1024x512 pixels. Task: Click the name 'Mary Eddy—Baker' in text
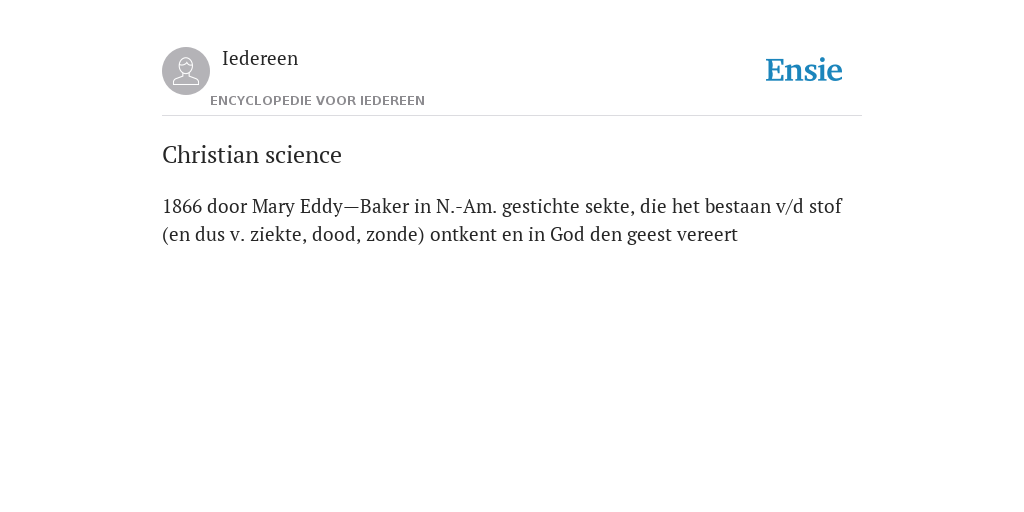330,206
